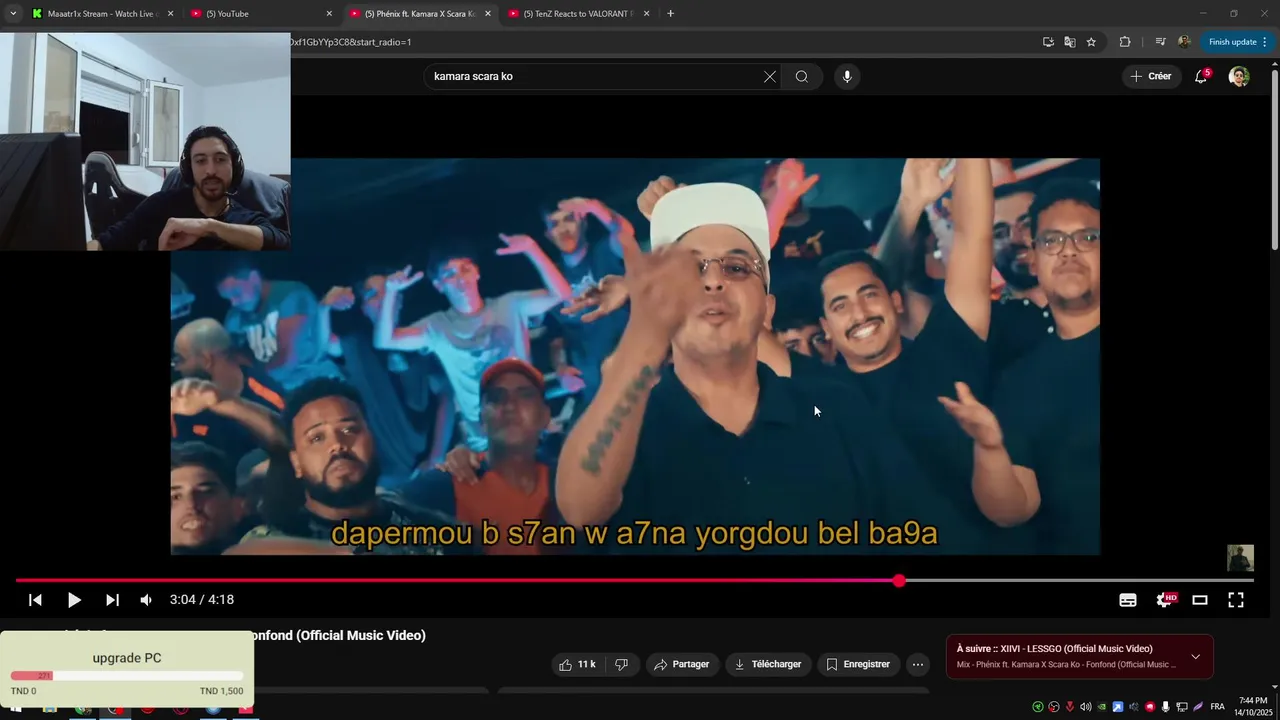Screen dimensions: 1280x720
Task: Close the Maaatr1x Stream tab
Action: [x=170, y=14]
